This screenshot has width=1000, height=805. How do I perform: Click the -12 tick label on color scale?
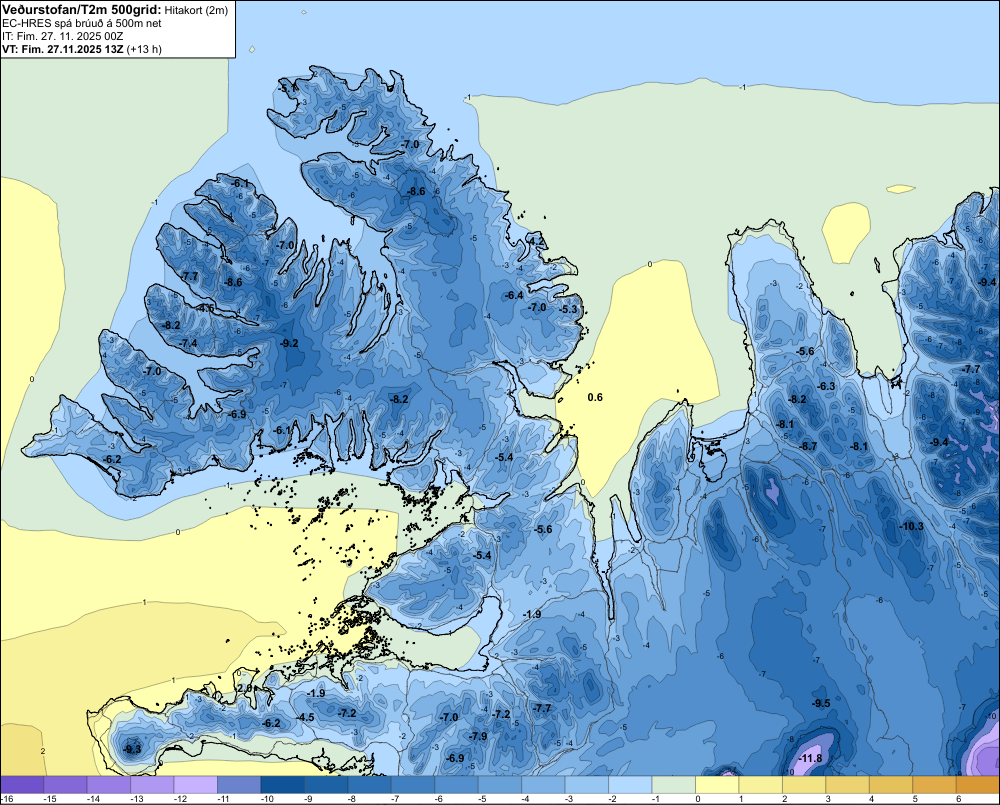180,799
